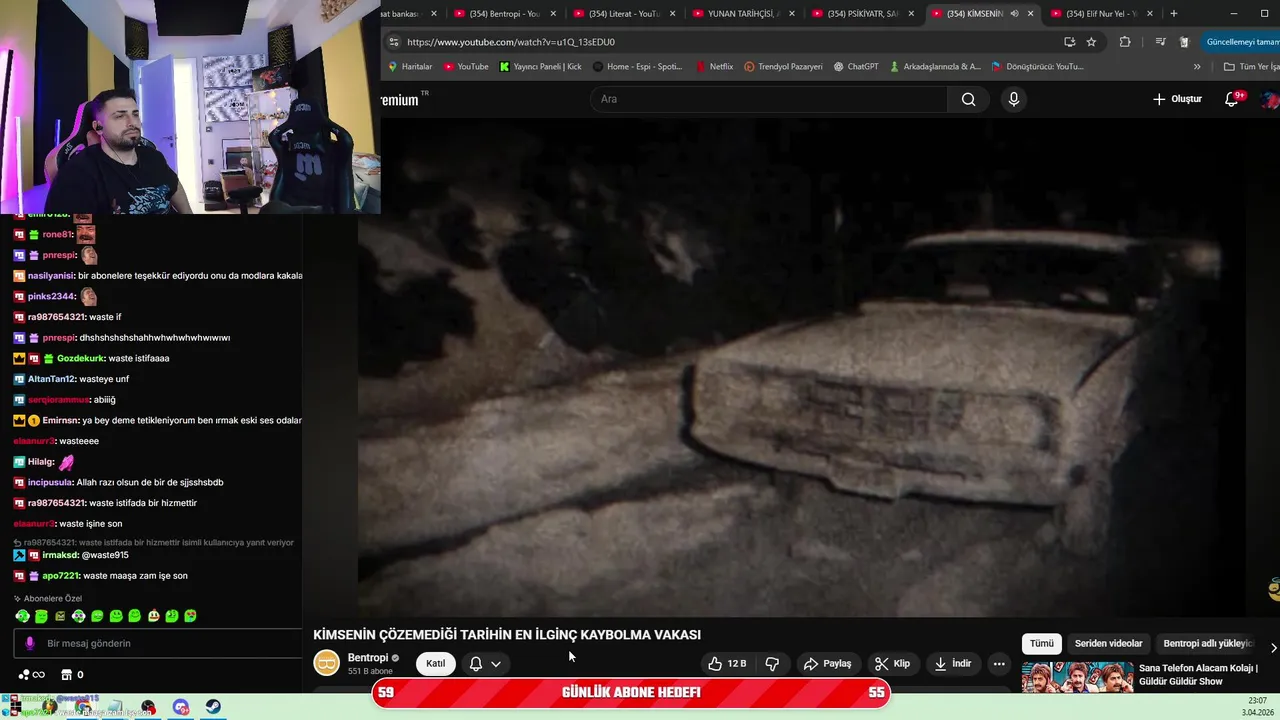Like the video with thumbs-up button
Screen dimensions: 1280x720
pyautogui.click(x=727, y=663)
